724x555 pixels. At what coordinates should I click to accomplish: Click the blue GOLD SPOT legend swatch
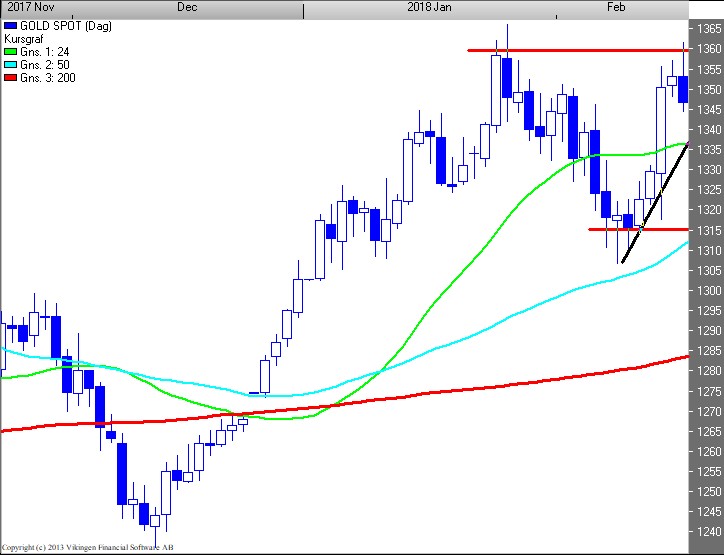[10, 23]
